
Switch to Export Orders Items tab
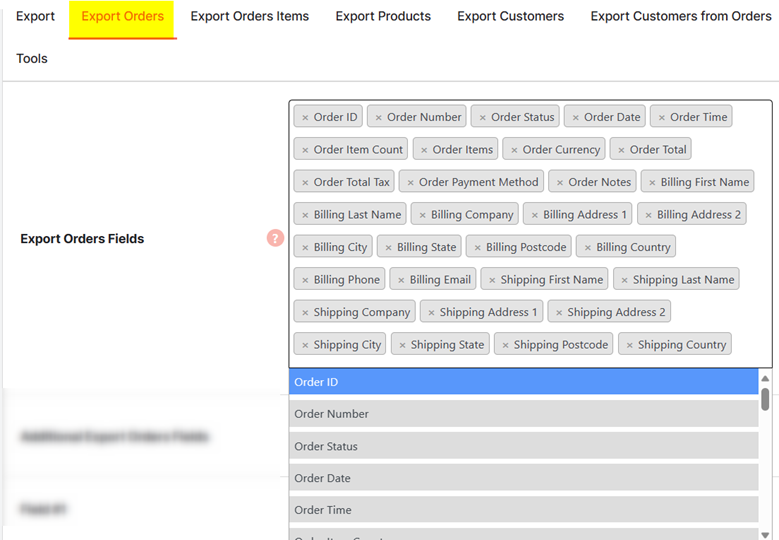(249, 16)
